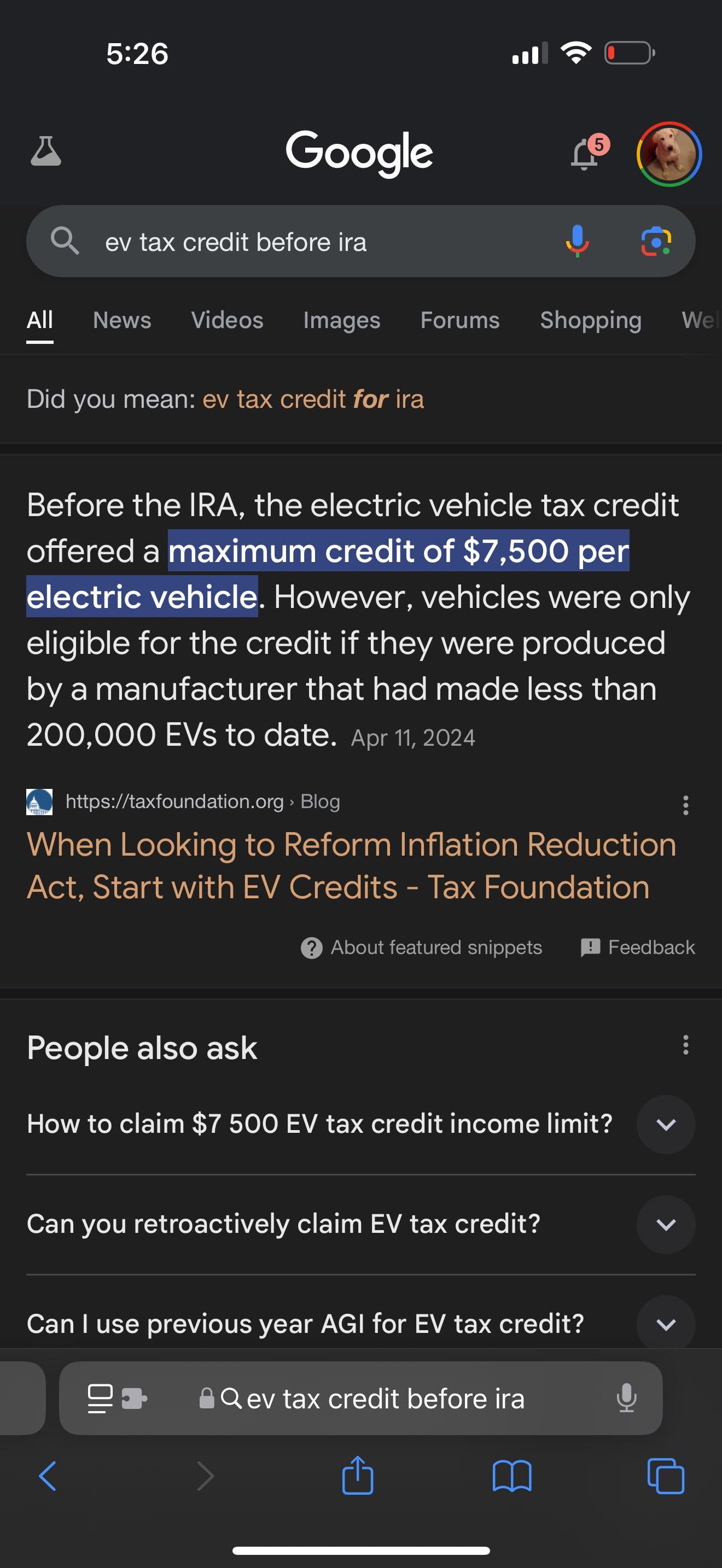Go back to previous page
The width and height of the screenshot is (722, 1568).
point(48,1476)
